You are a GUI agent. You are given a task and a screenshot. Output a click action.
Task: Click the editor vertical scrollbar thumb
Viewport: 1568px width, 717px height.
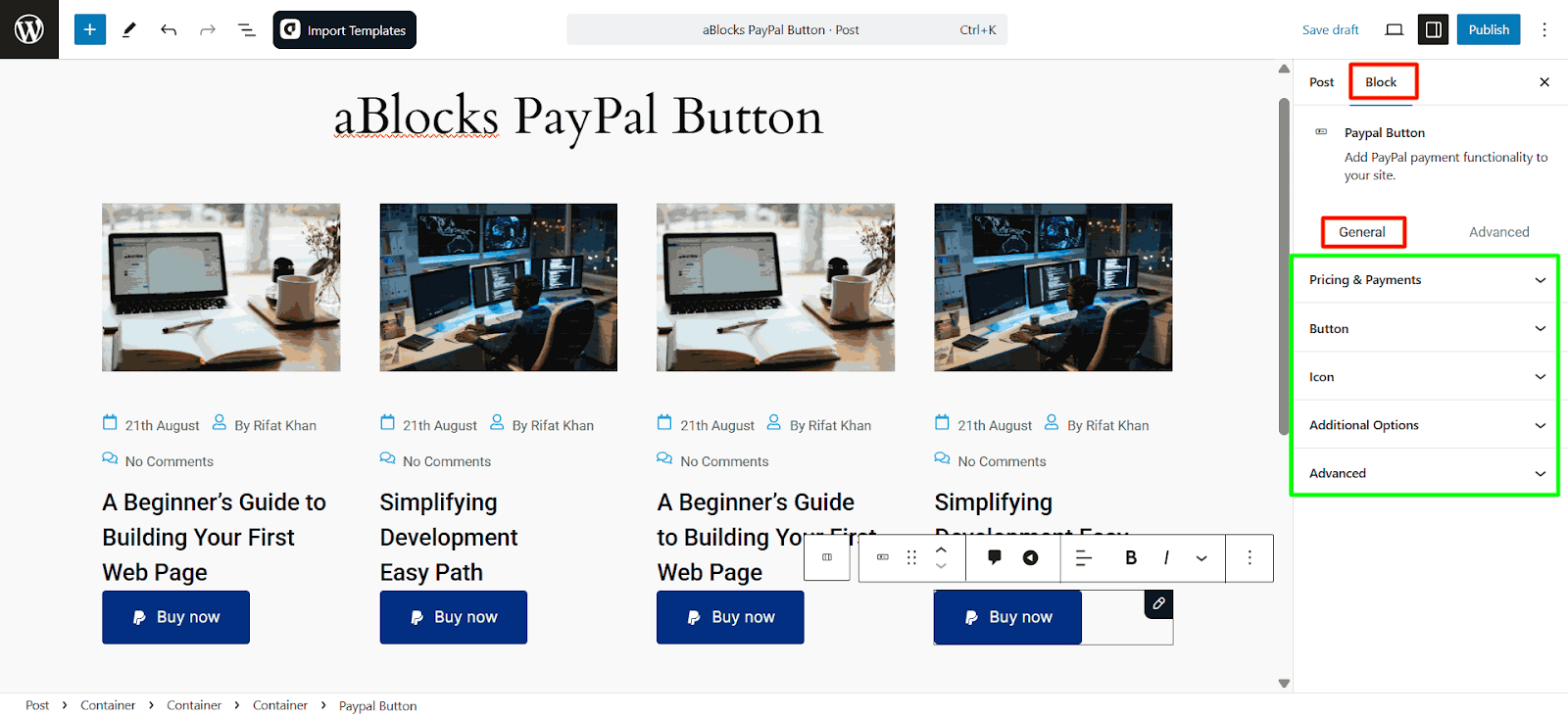point(1284,266)
